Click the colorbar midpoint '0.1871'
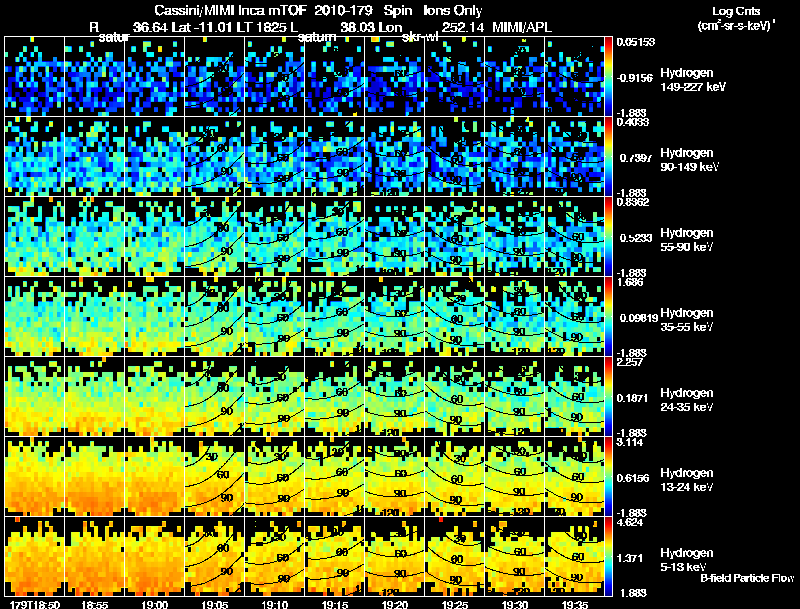Screen dimensions: 800x609 [633, 398]
